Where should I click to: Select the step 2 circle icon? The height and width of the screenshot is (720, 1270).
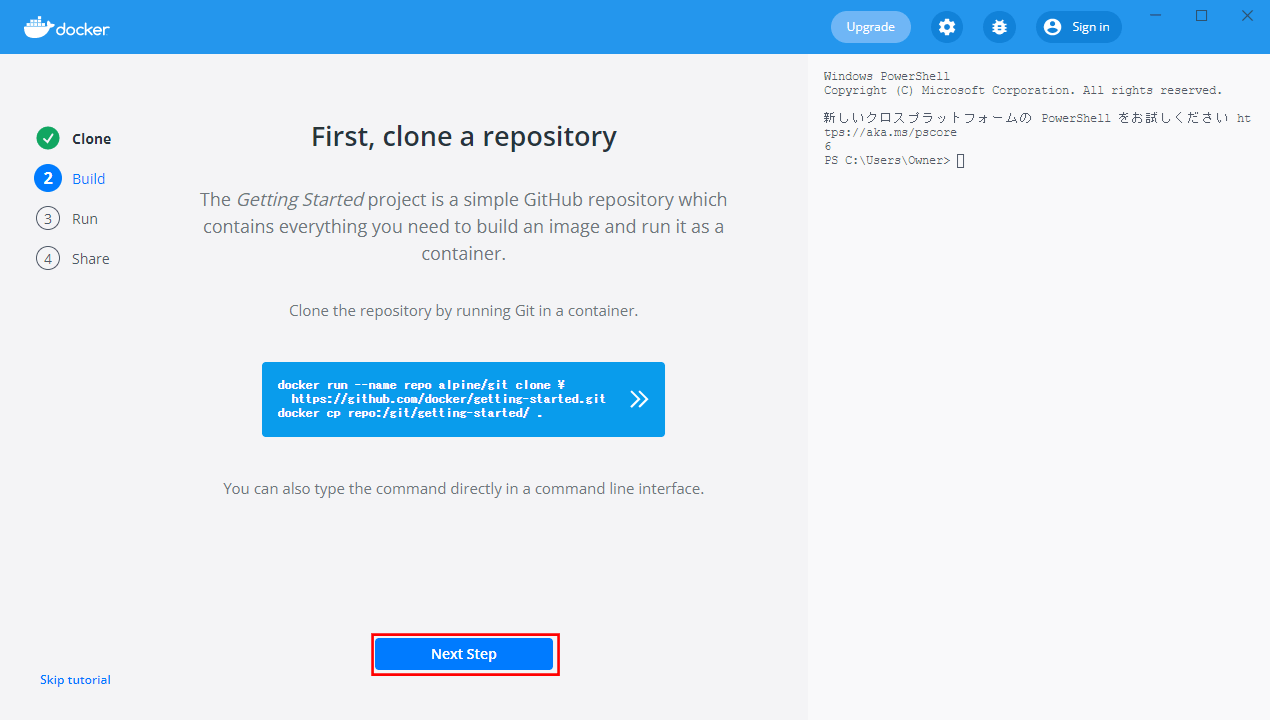pyautogui.click(x=48, y=178)
